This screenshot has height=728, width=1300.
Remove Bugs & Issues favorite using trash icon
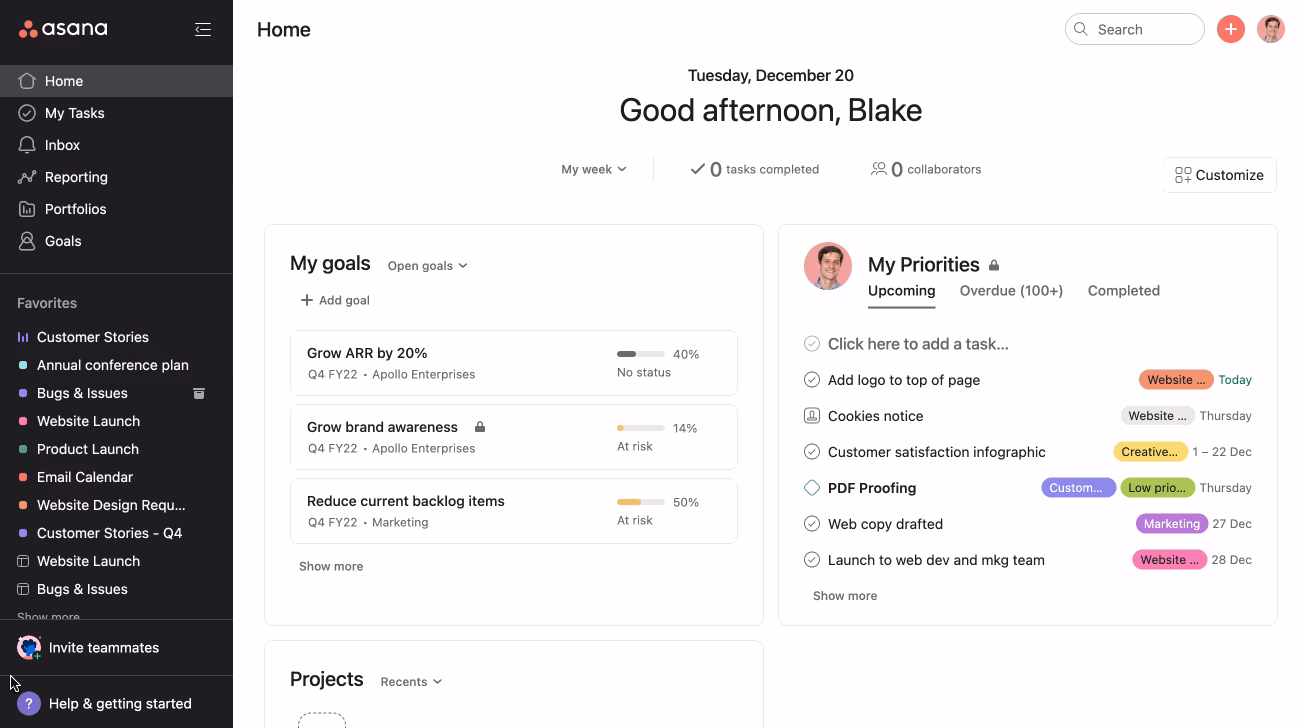pos(199,393)
